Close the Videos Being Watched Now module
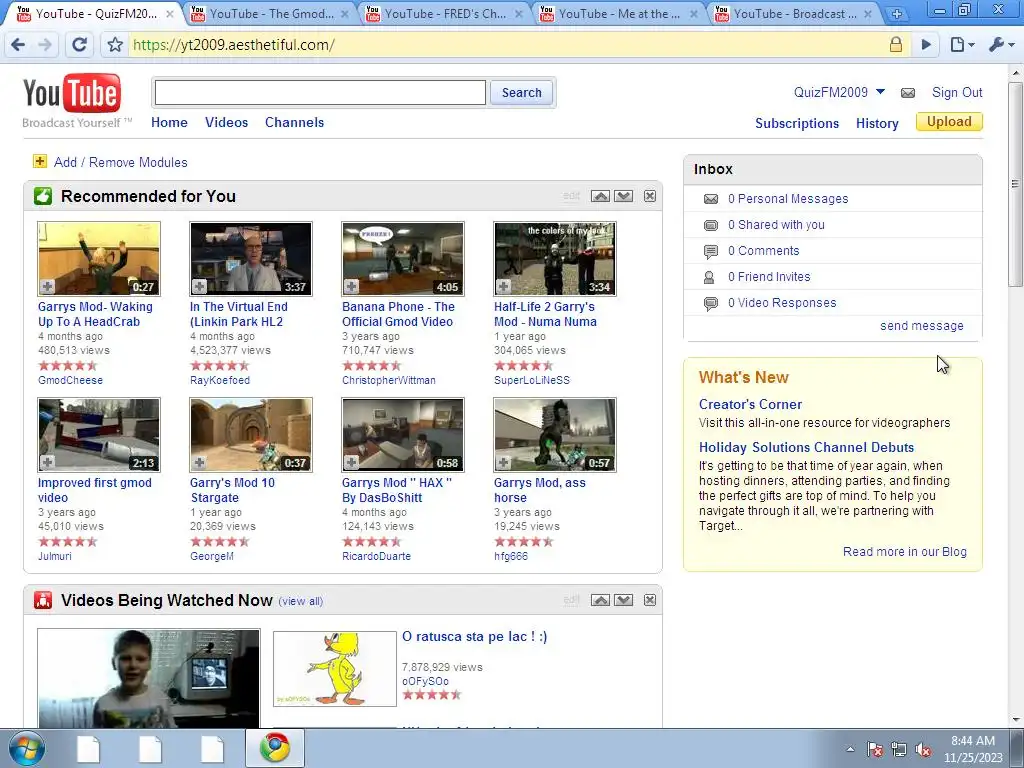 coord(650,600)
